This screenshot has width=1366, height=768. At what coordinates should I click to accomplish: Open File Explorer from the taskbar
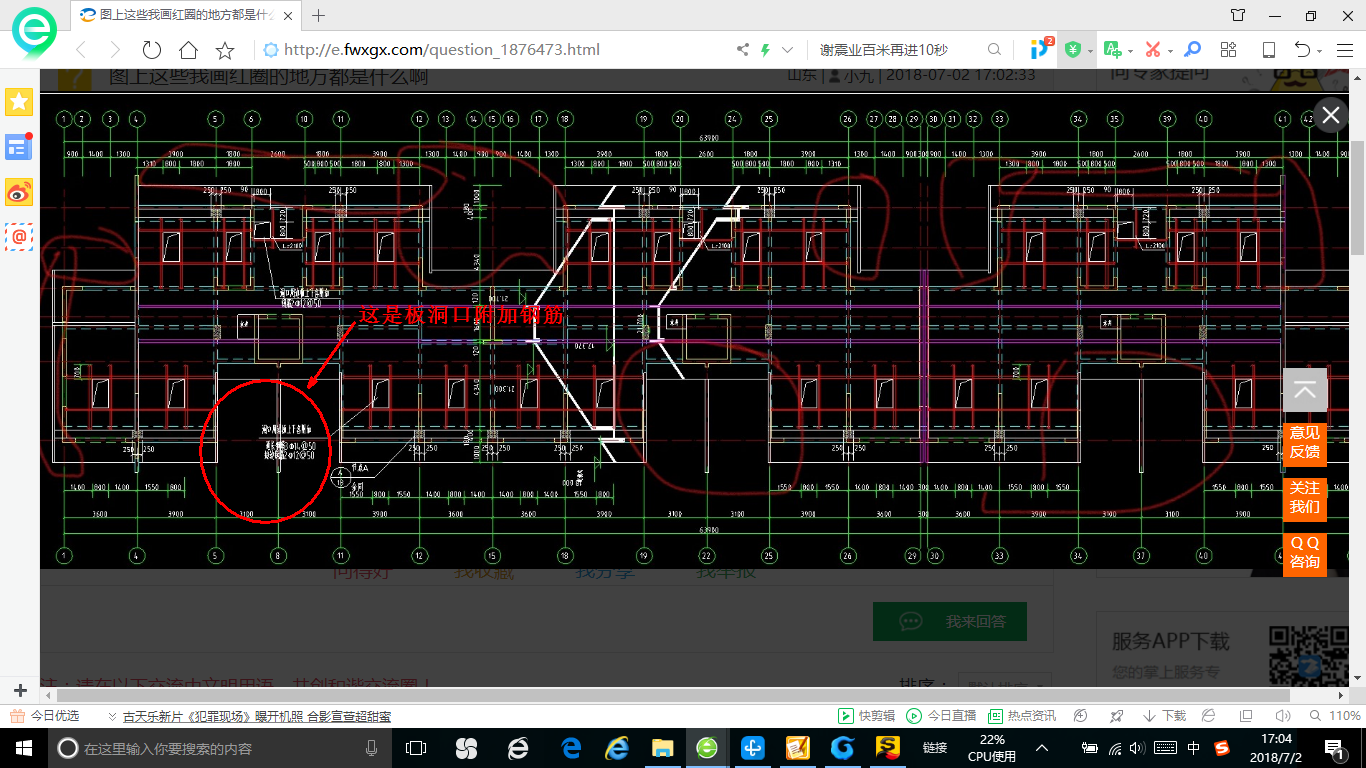point(662,748)
